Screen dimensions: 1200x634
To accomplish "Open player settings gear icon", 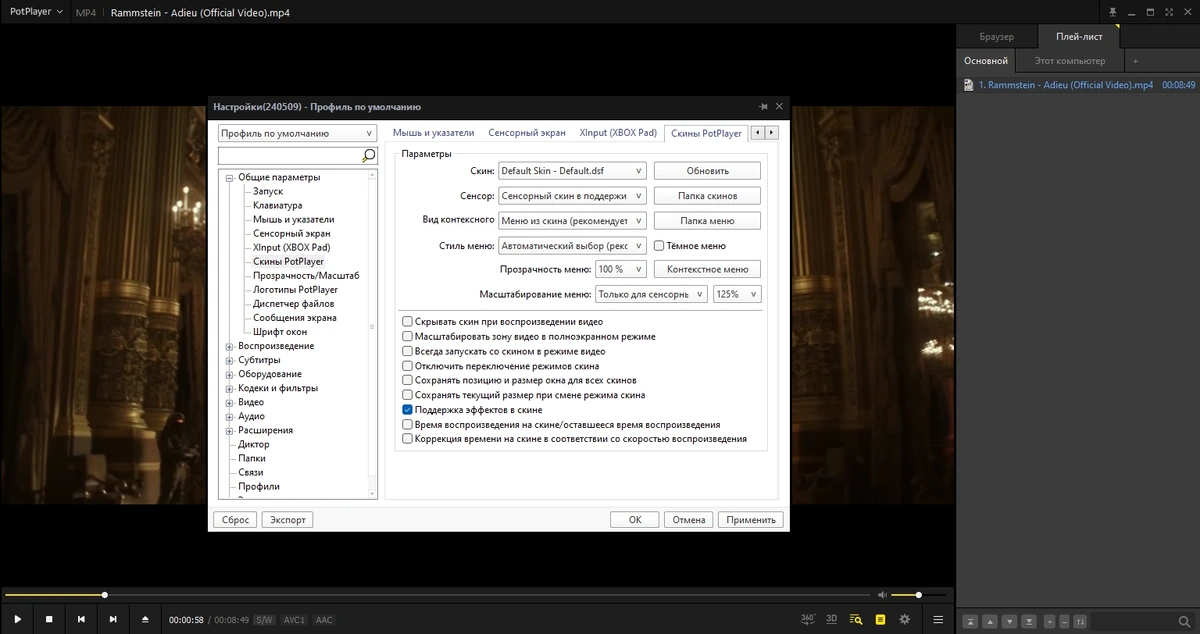I will [905, 620].
